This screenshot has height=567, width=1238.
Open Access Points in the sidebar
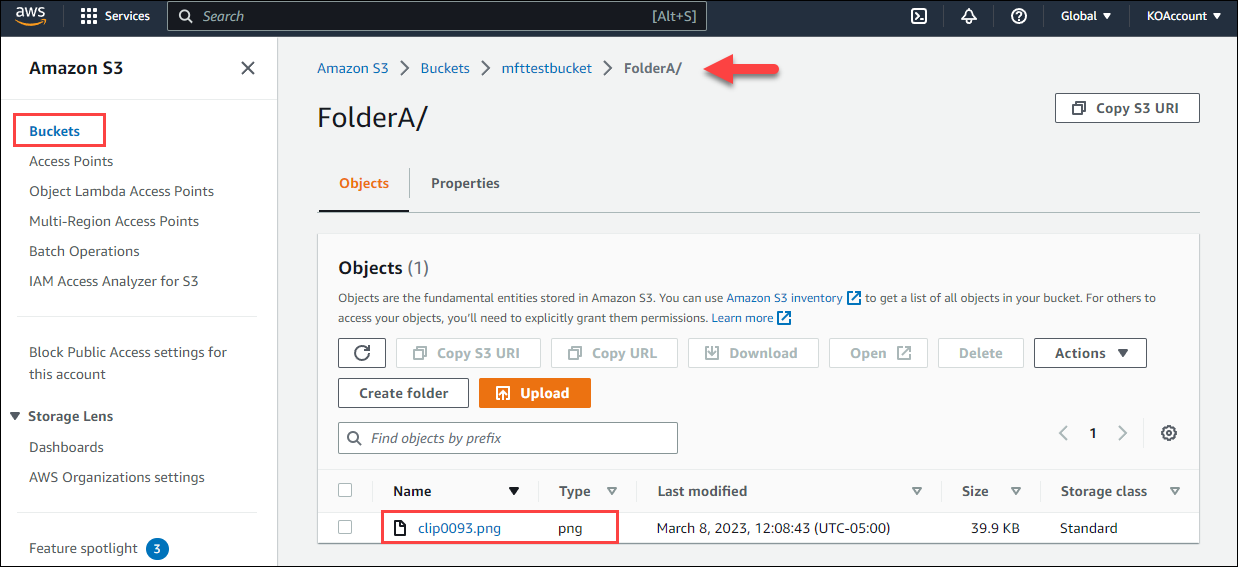(x=71, y=161)
